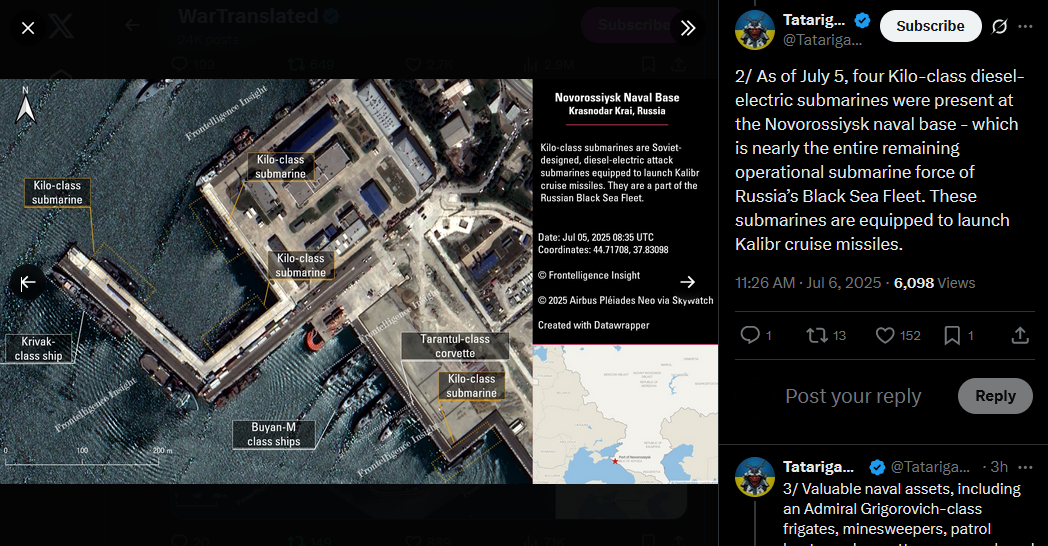Click the 'Buyan-M class ships' label
The height and width of the screenshot is (546, 1048).
(273, 434)
